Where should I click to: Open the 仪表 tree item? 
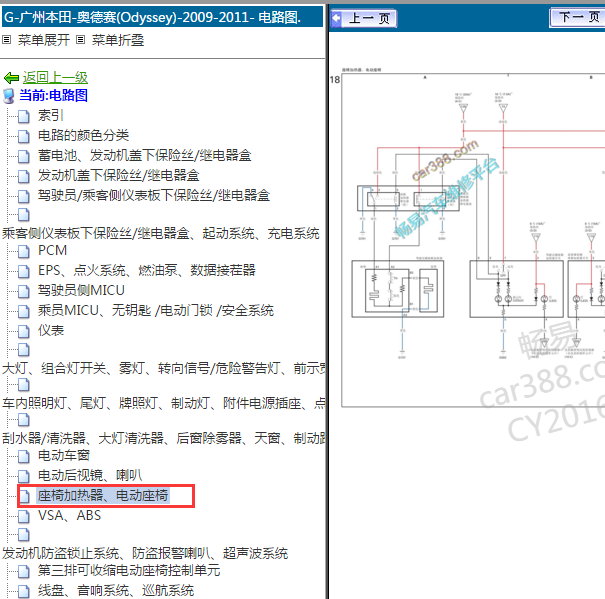pos(51,330)
